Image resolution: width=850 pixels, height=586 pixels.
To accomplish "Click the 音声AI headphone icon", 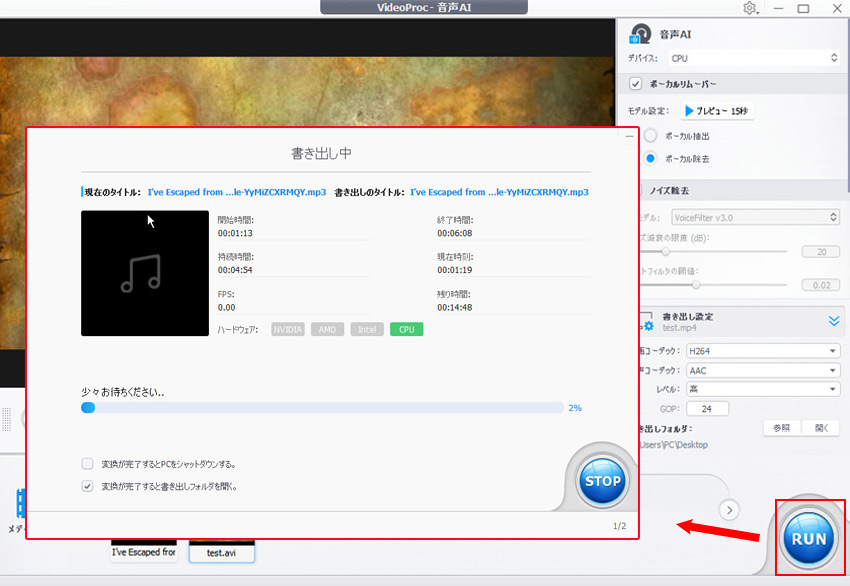I will tap(641, 35).
